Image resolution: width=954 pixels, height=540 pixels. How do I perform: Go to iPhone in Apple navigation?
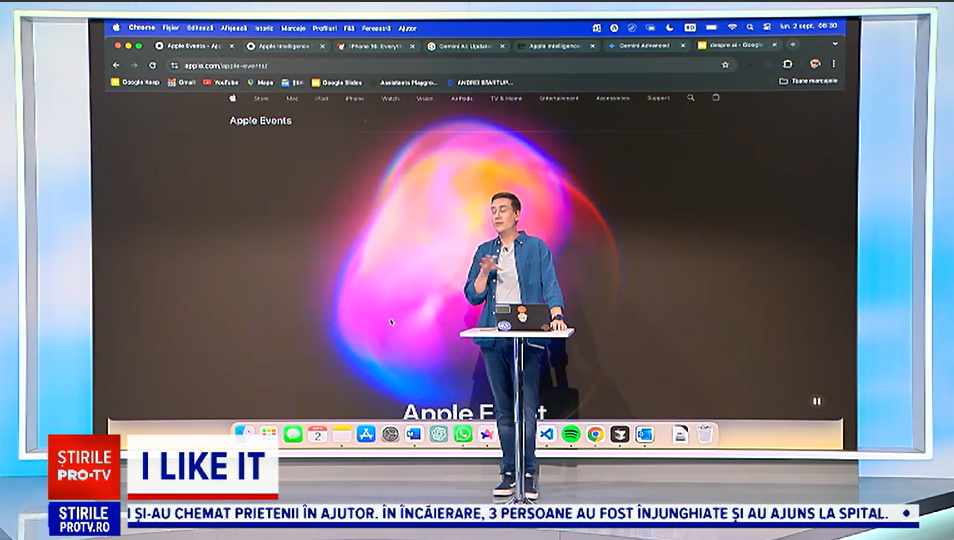click(x=354, y=98)
